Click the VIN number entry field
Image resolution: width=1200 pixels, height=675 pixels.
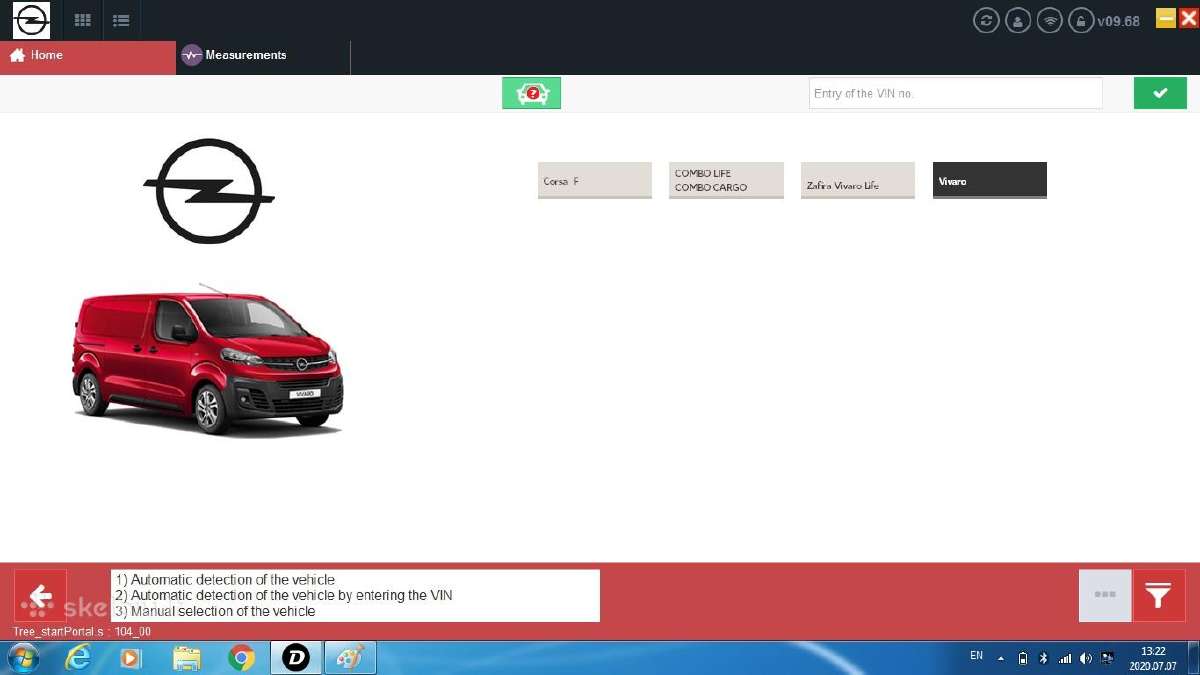coord(955,93)
